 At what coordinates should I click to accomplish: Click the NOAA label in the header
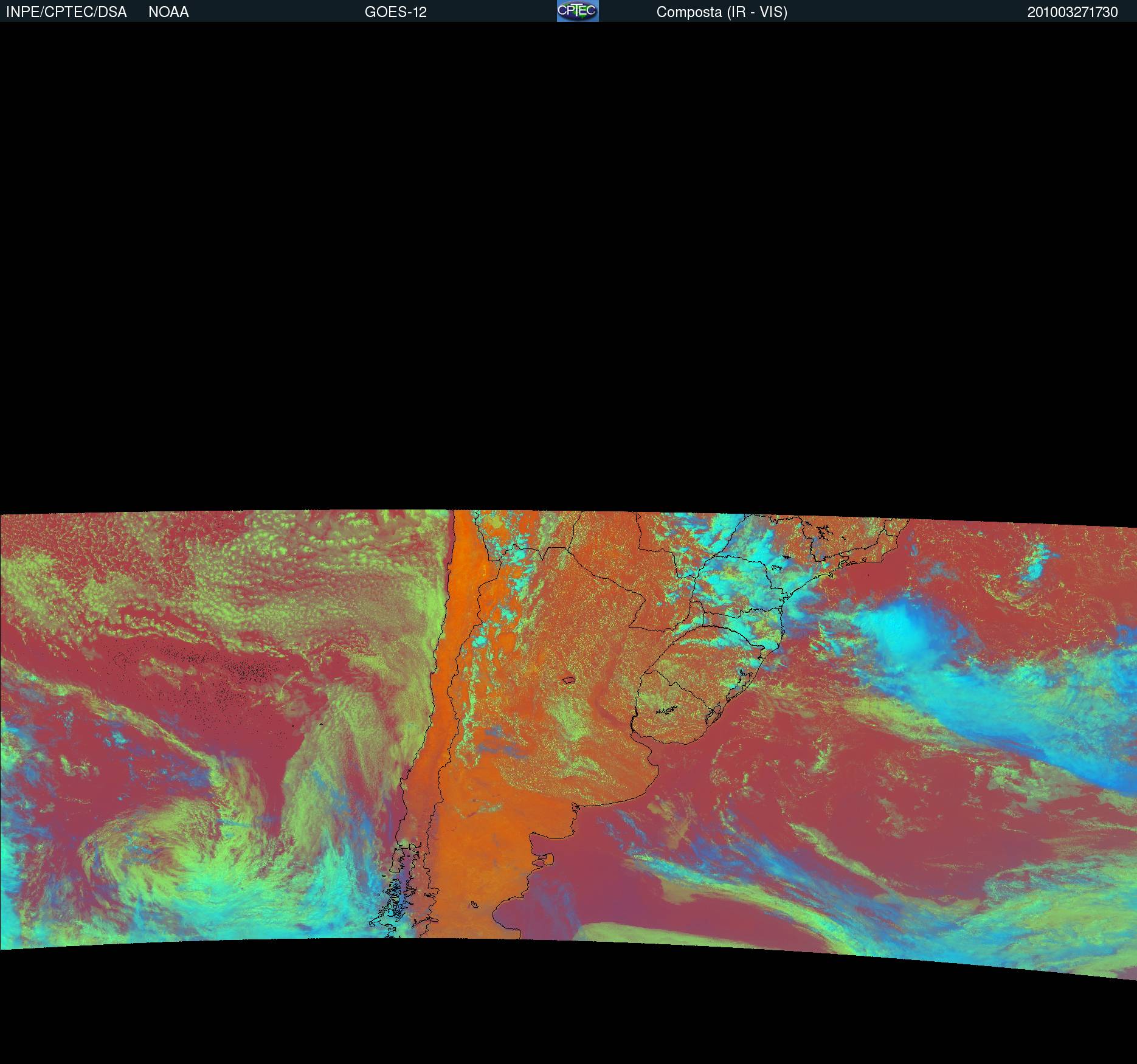(168, 12)
